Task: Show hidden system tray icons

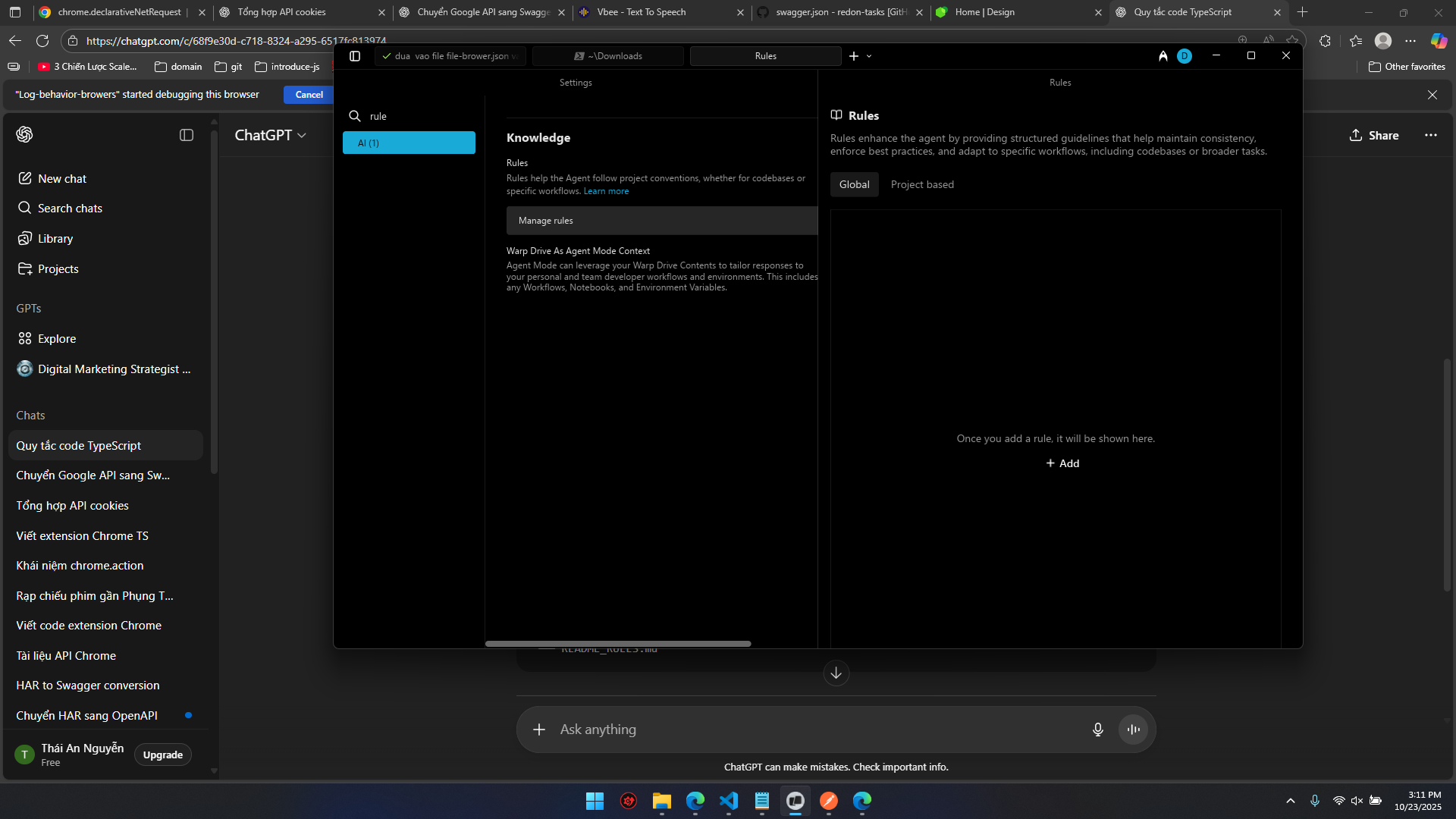Action: [1290, 801]
